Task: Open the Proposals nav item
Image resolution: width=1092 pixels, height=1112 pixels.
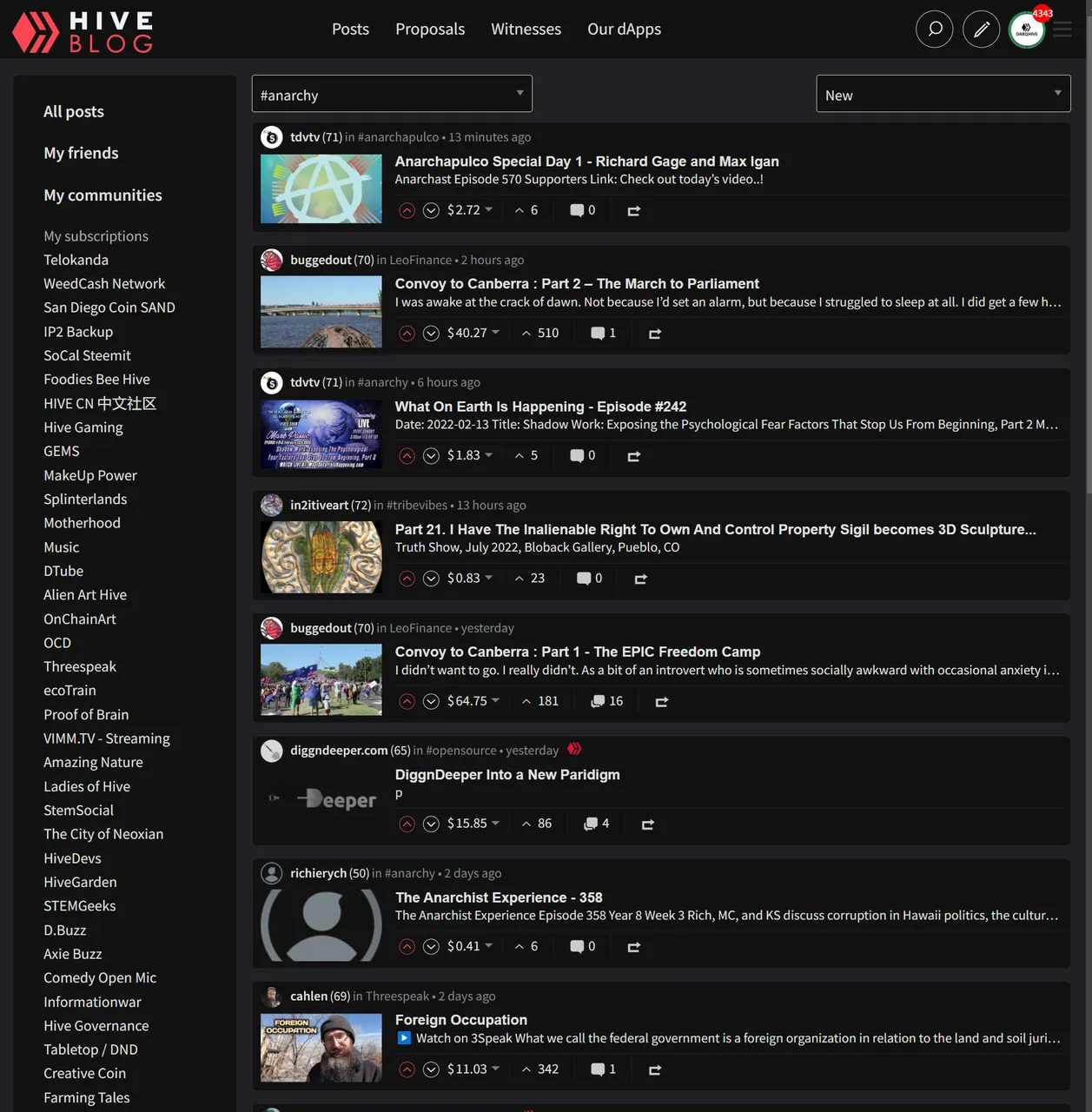Action: point(430,30)
